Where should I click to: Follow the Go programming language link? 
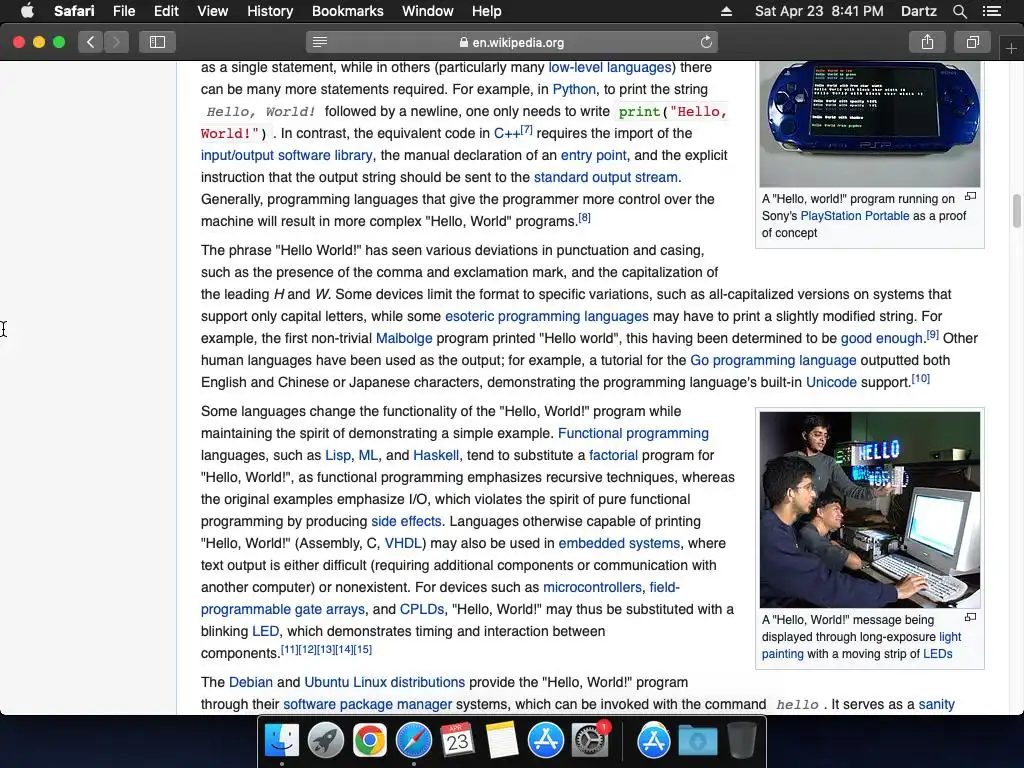(x=773, y=360)
